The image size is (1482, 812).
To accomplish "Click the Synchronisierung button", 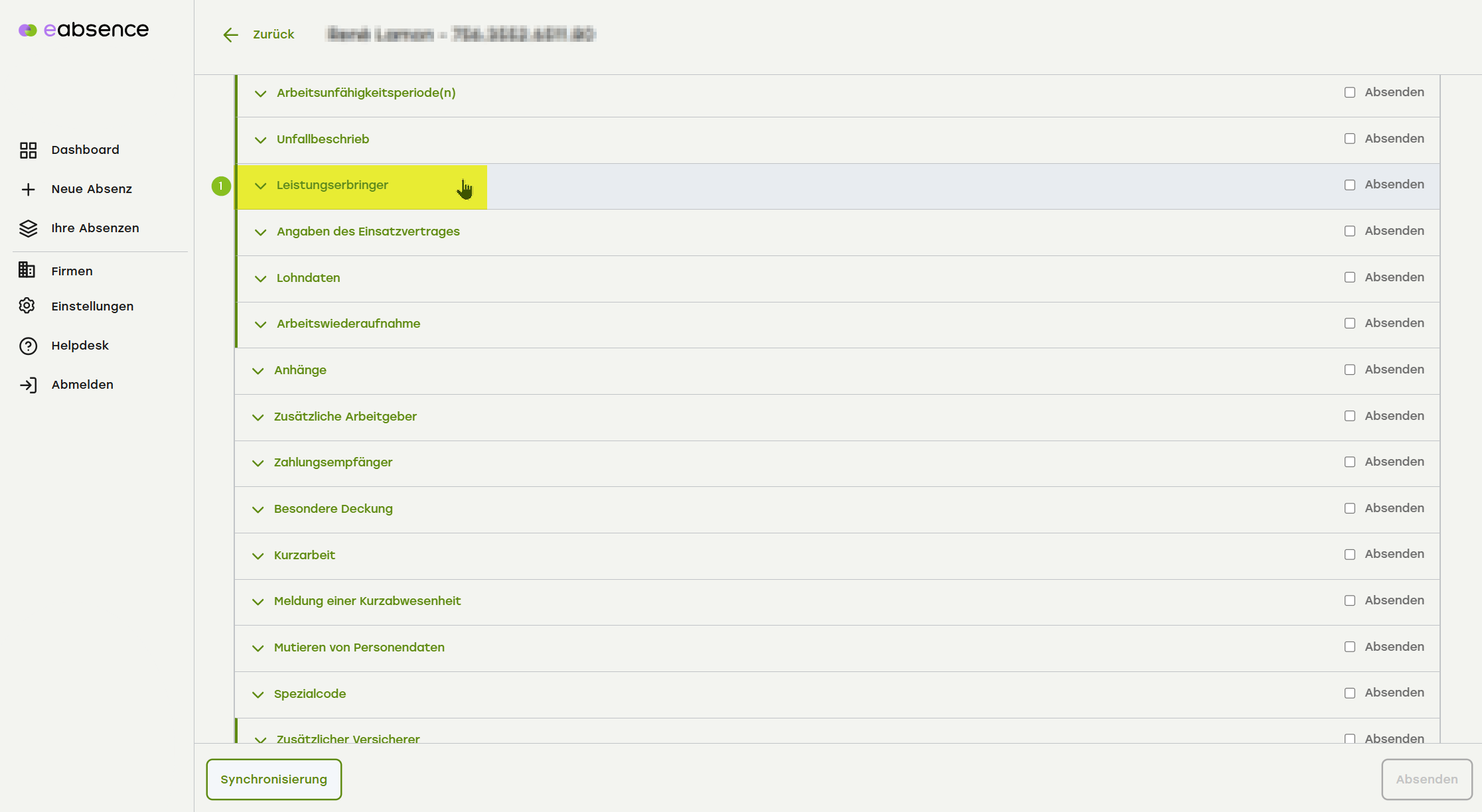I will pos(273,779).
